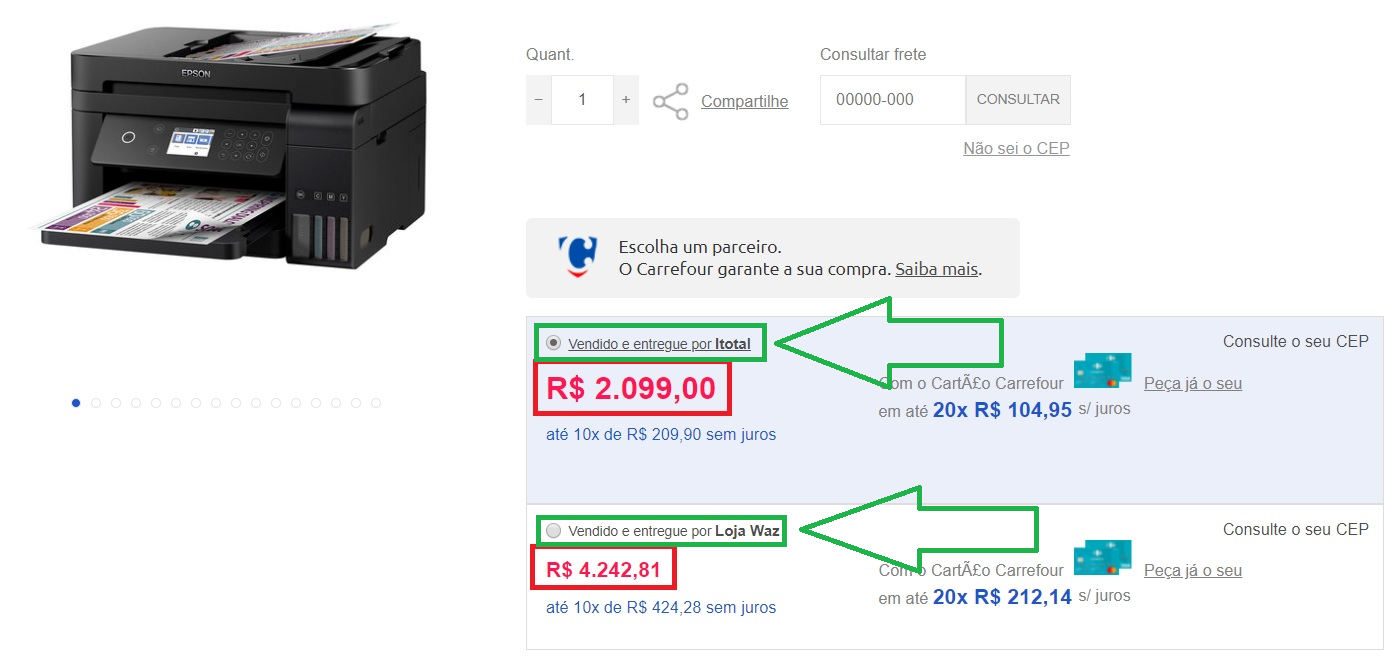Open the Compartilhe share link
1394x660 pixels.
(744, 101)
